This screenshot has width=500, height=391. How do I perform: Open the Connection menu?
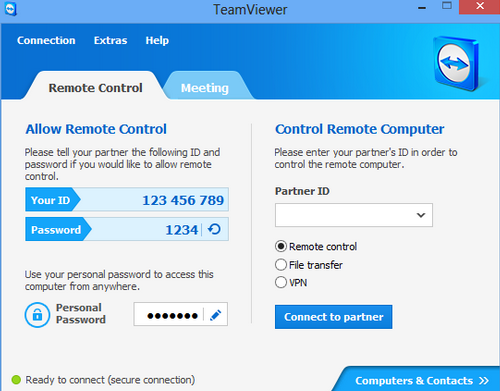pyautogui.click(x=46, y=40)
